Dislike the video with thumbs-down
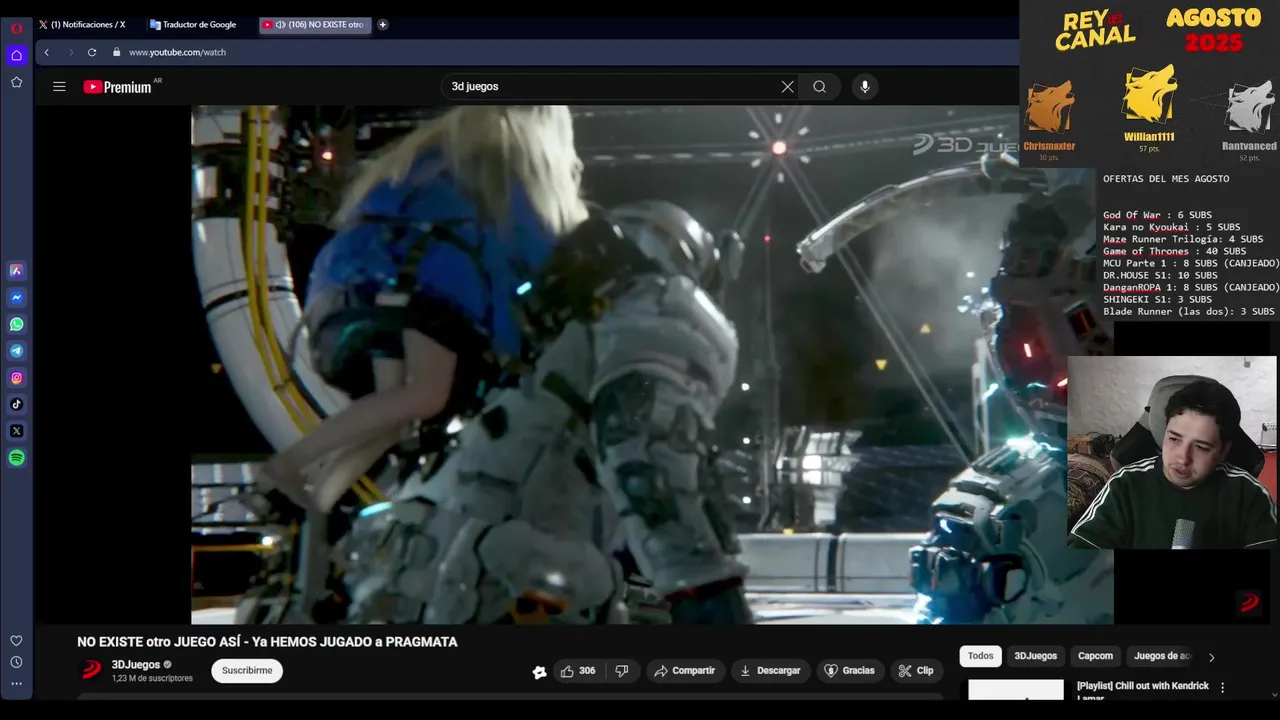1280x720 pixels. [621, 671]
